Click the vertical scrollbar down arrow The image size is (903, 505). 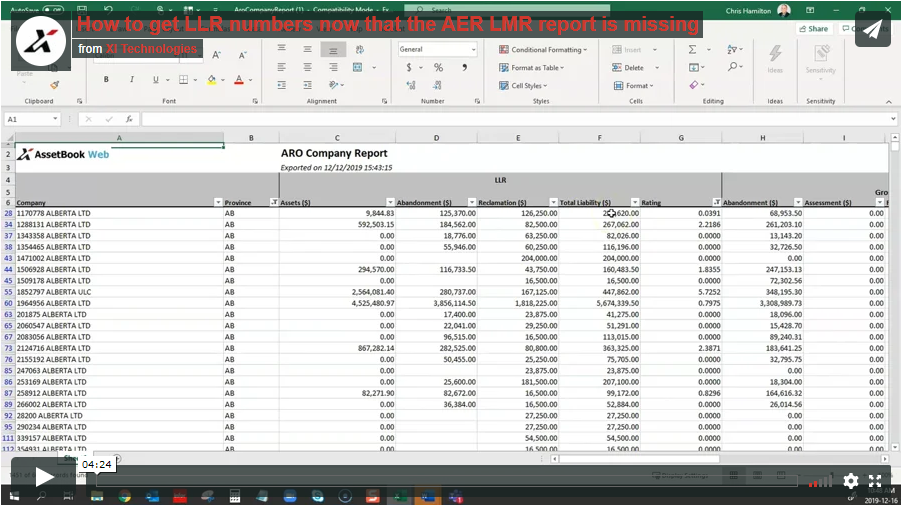[894, 447]
